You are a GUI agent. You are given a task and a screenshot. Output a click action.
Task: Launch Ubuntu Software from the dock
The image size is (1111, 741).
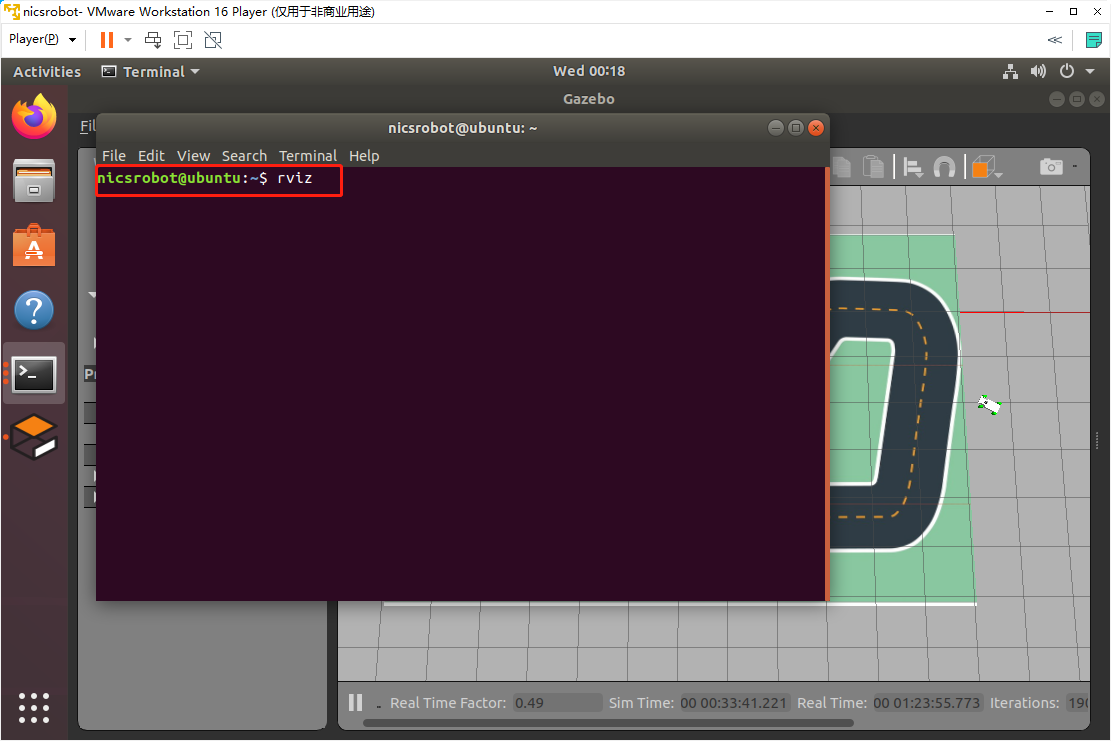[33, 245]
